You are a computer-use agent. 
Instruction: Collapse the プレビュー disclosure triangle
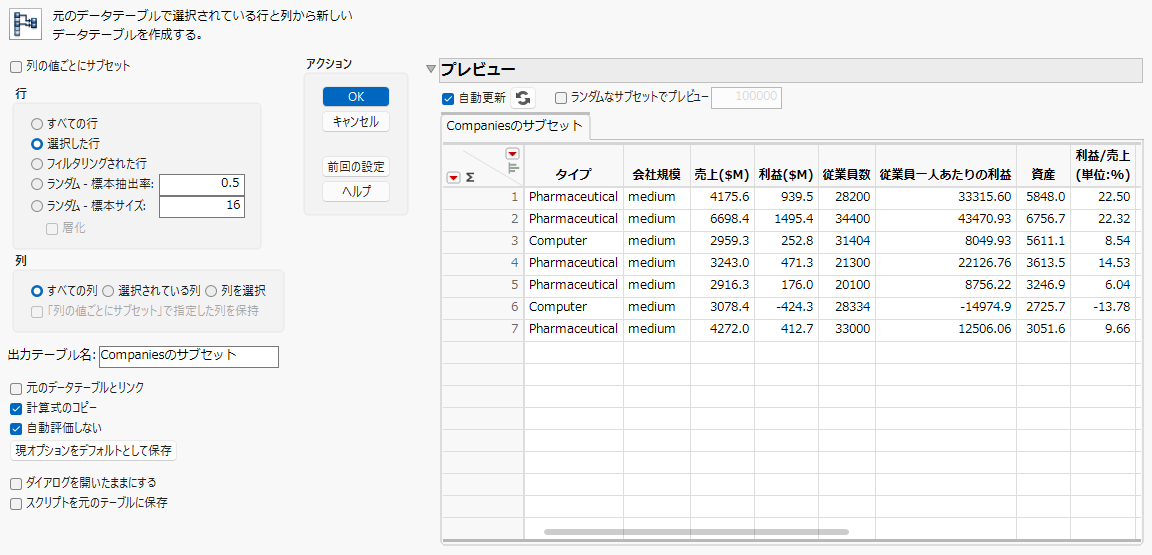(431, 70)
